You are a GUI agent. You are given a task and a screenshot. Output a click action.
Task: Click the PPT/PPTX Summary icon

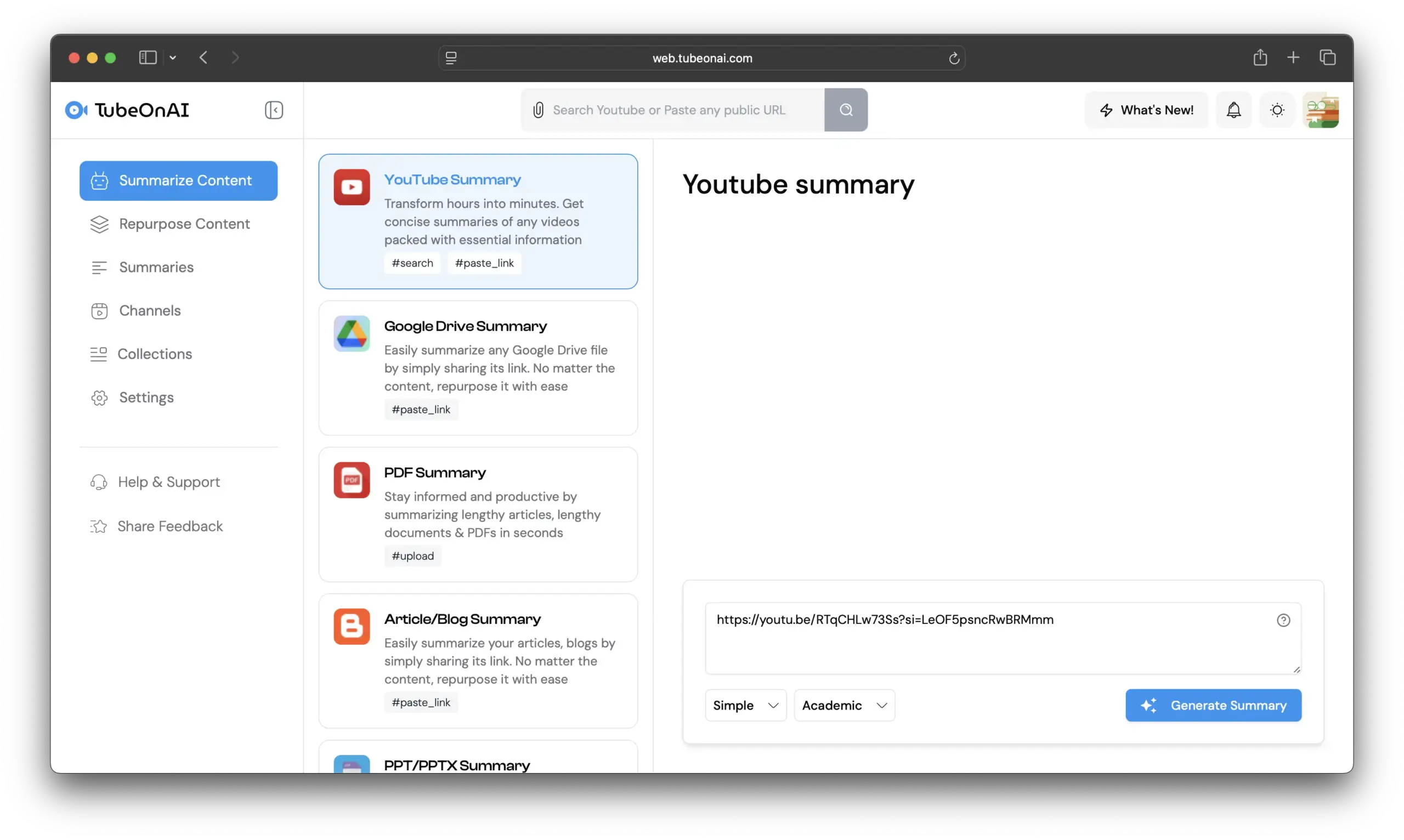coord(352,764)
